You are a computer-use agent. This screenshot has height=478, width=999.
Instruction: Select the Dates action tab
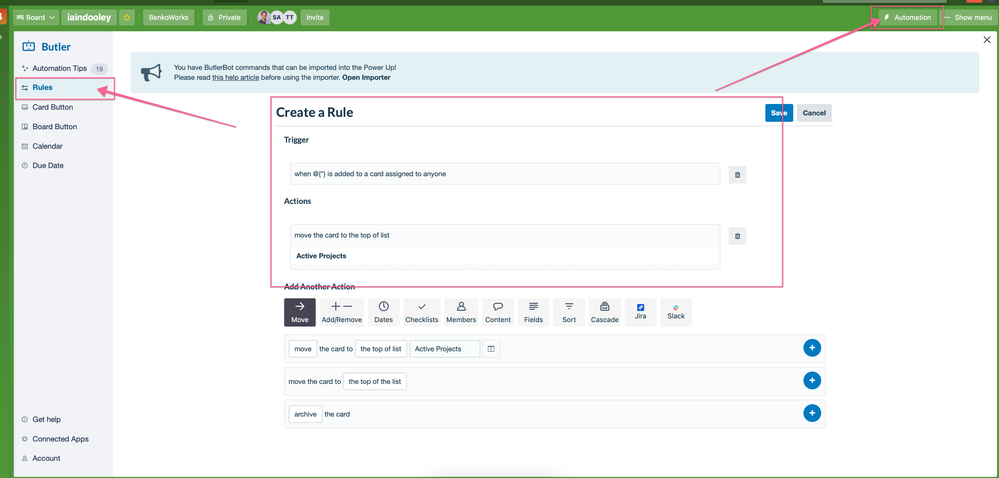pyautogui.click(x=384, y=312)
